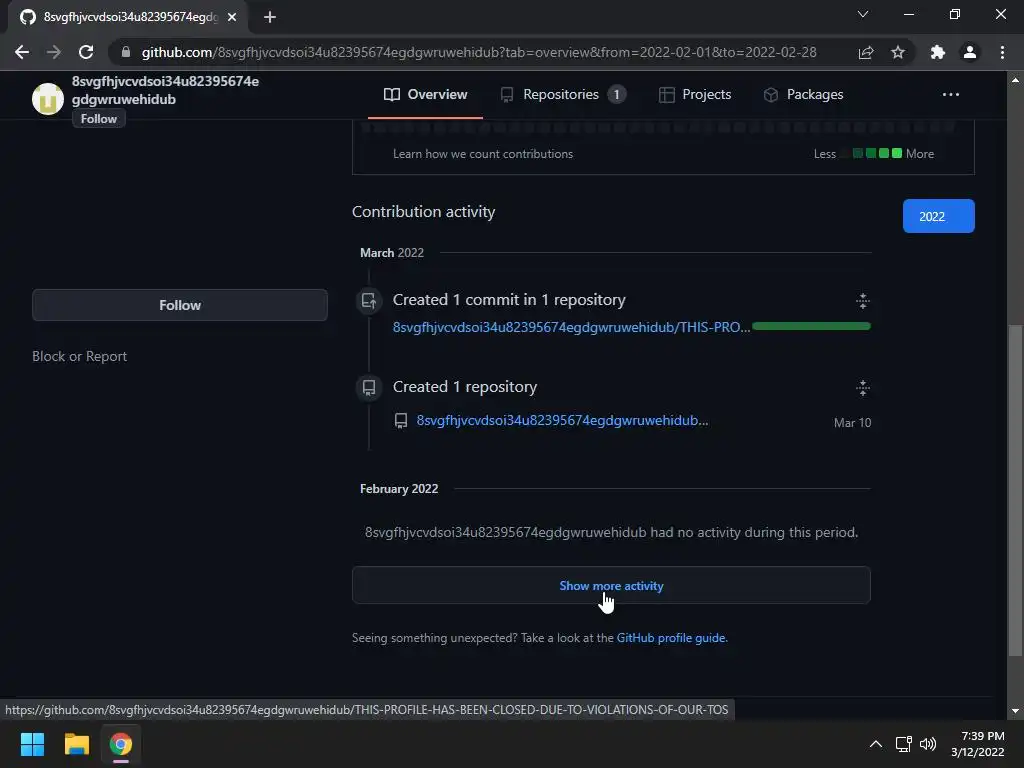
Task: Click the repository icon beside created repo link
Action: 401,421
